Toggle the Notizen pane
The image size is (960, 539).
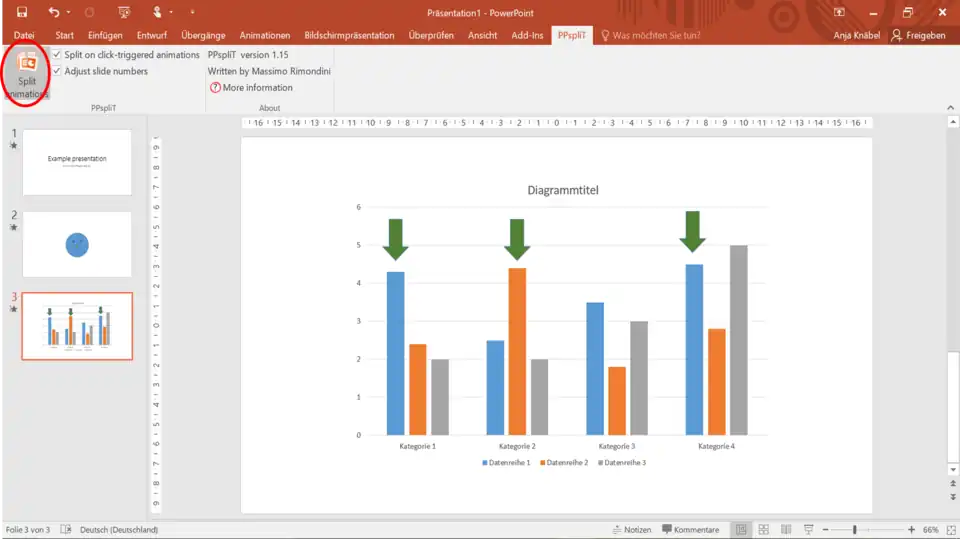(631, 529)
